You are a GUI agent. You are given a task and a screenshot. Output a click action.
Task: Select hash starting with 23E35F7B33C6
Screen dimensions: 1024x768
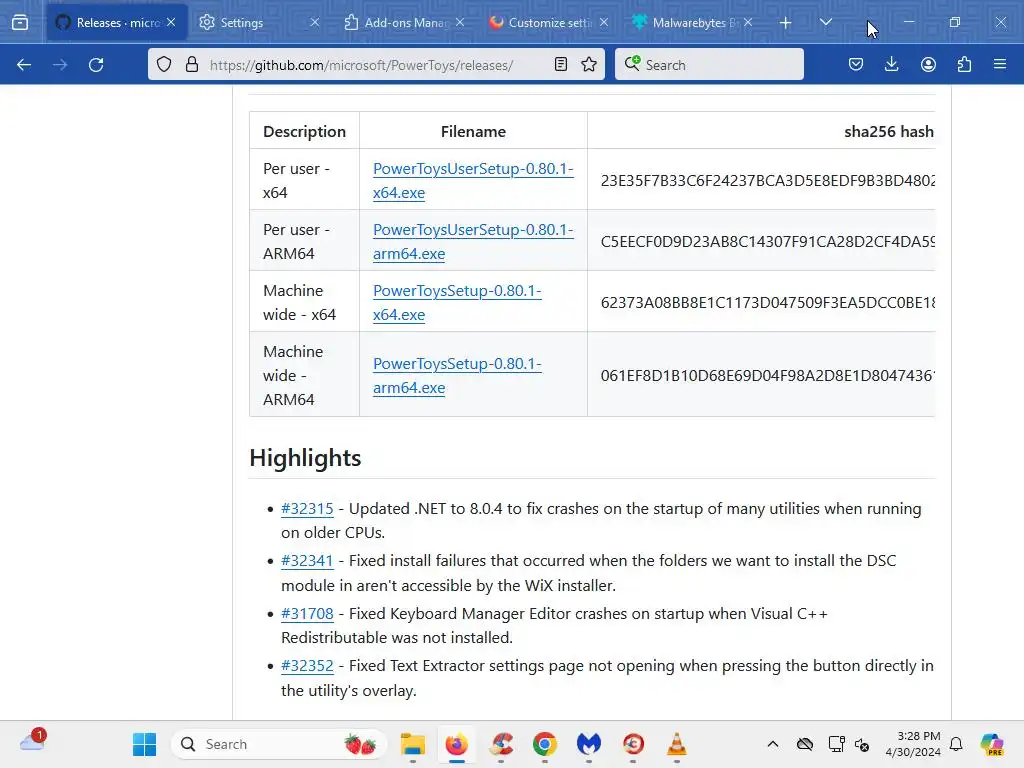767,180
